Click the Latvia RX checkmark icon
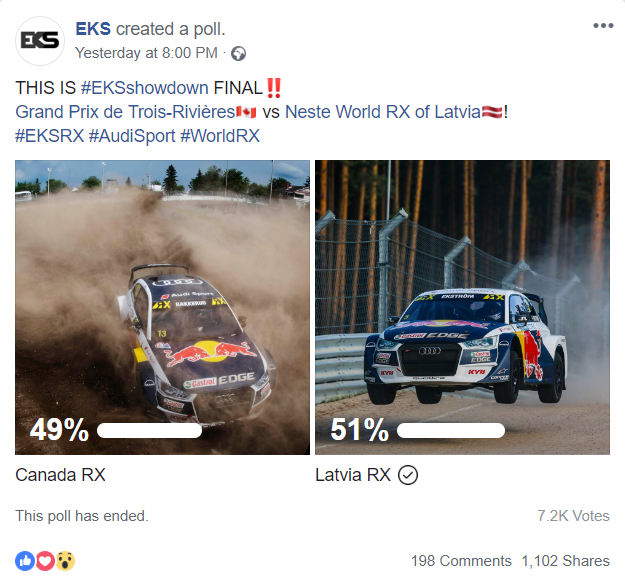The width and height of the screenshot is (625, 586). [x=408, y=475]
